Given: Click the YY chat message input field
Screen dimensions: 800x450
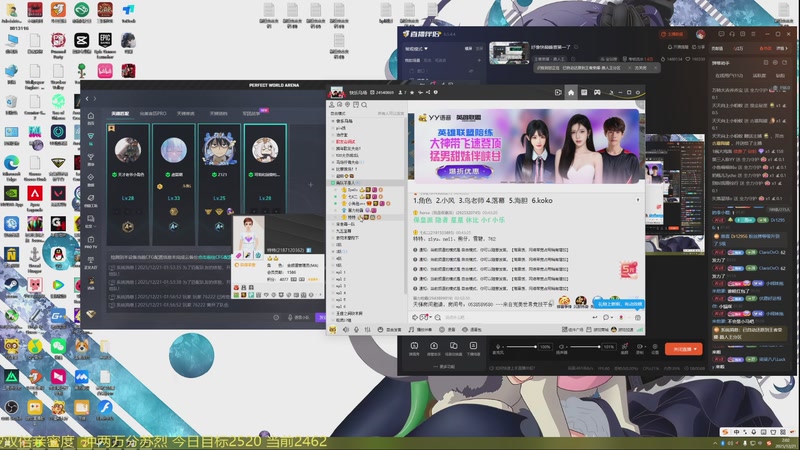Looking at the screenshot, I should point(517,317).
